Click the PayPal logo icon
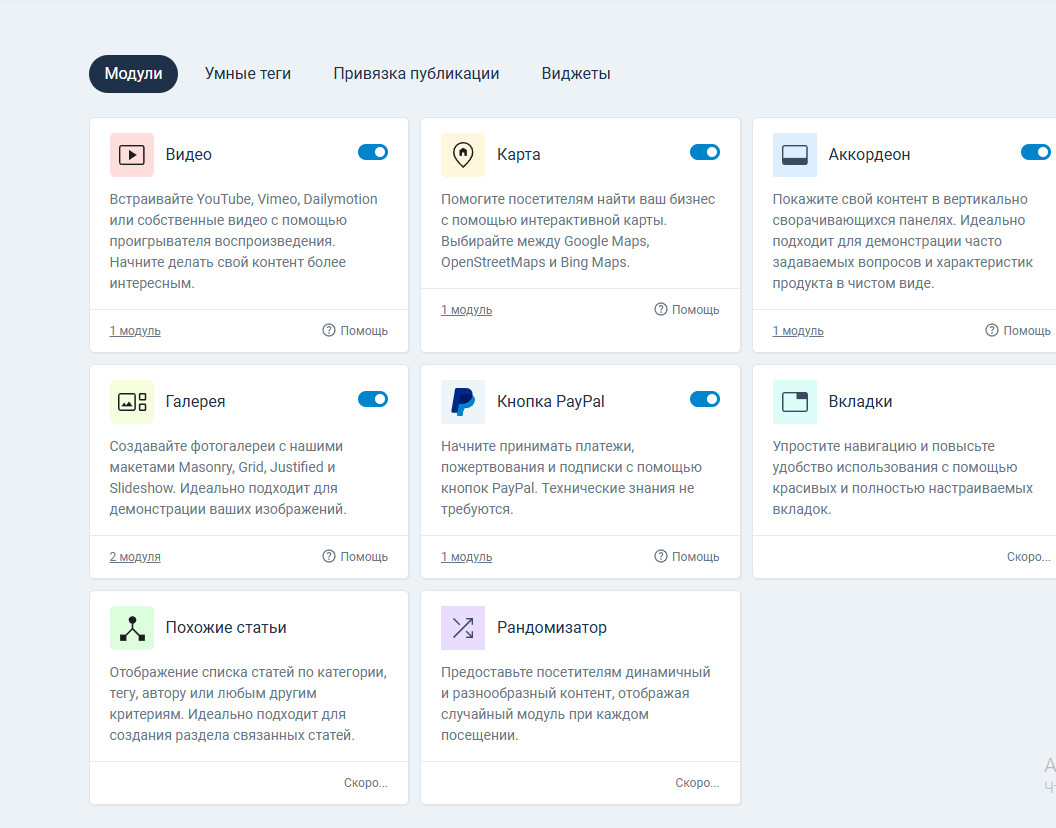 (x=463, y=402)
